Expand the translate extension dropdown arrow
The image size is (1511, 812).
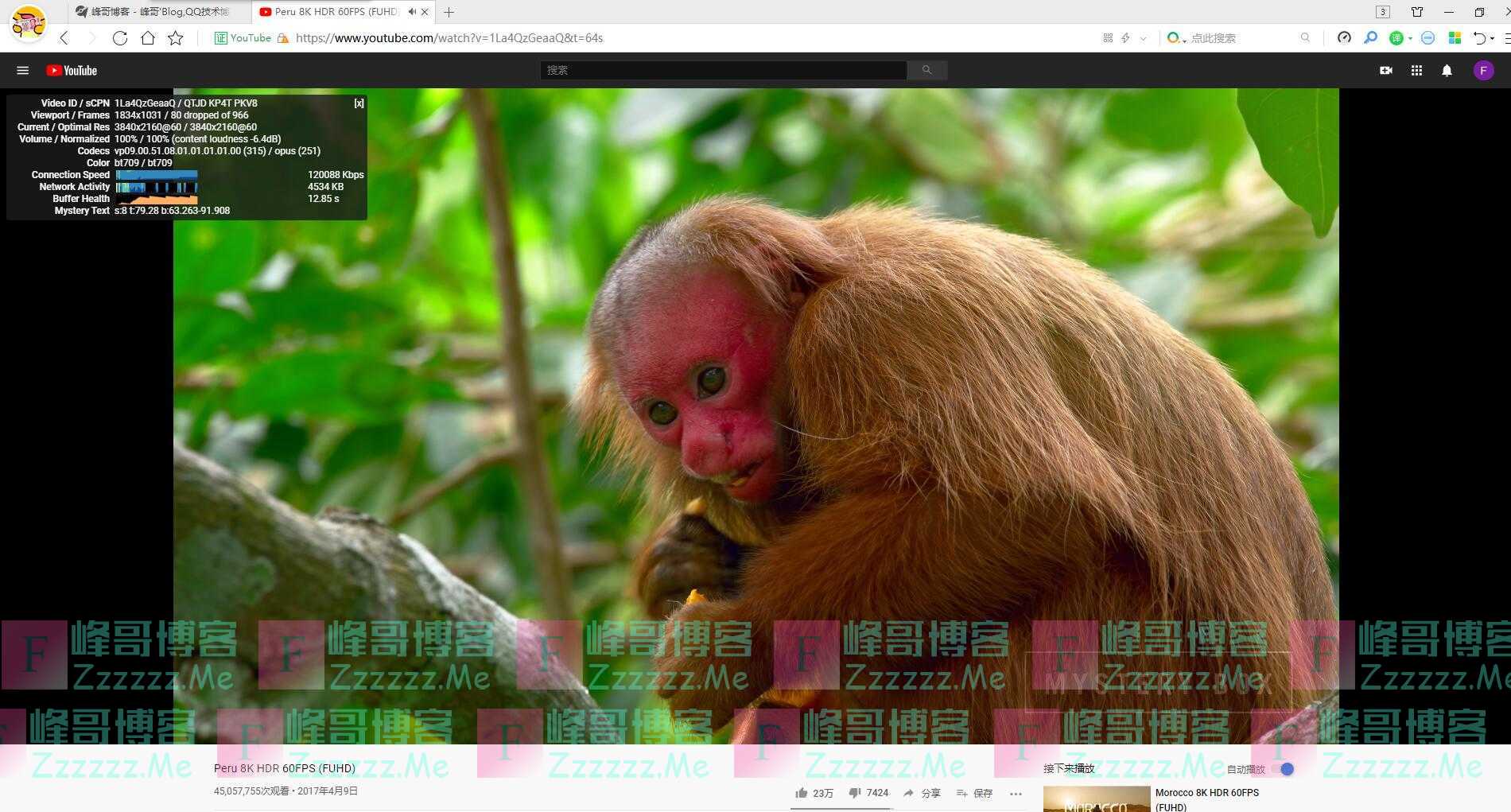[1410, 38]
